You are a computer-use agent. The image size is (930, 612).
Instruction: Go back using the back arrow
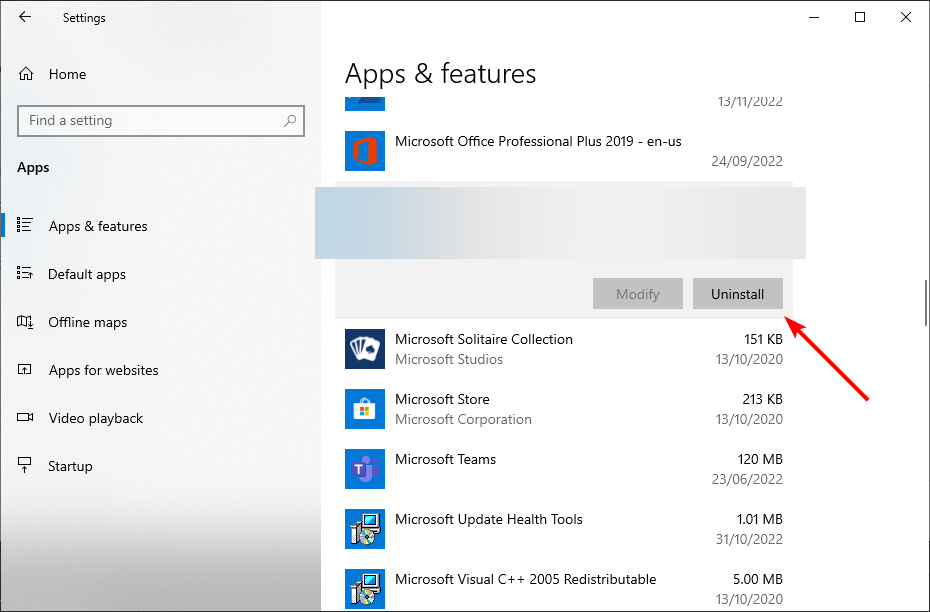25,17
